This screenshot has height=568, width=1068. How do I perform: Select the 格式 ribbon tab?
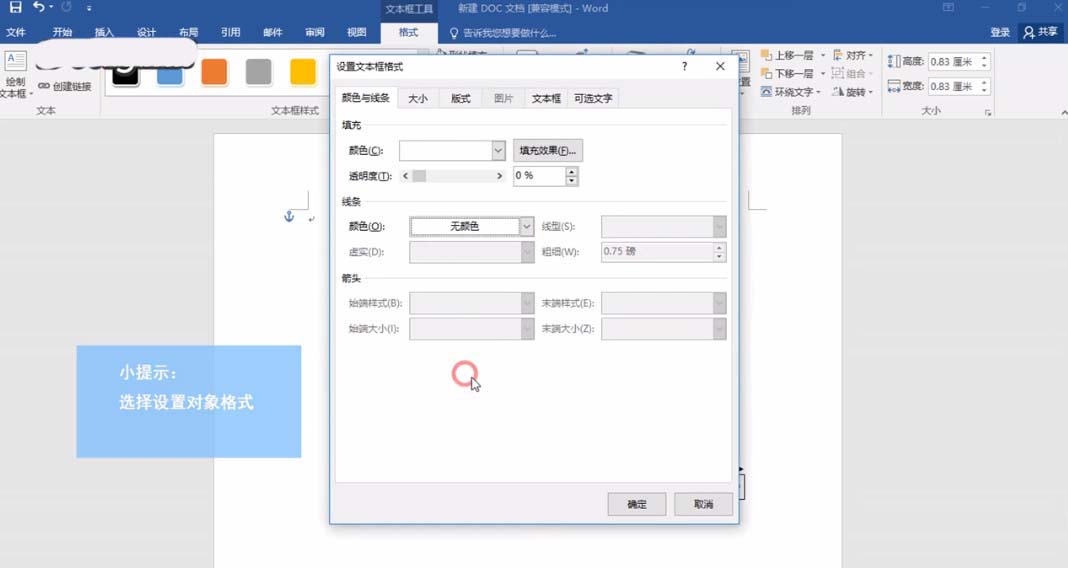pyautogui.click(x=408, y=32)
